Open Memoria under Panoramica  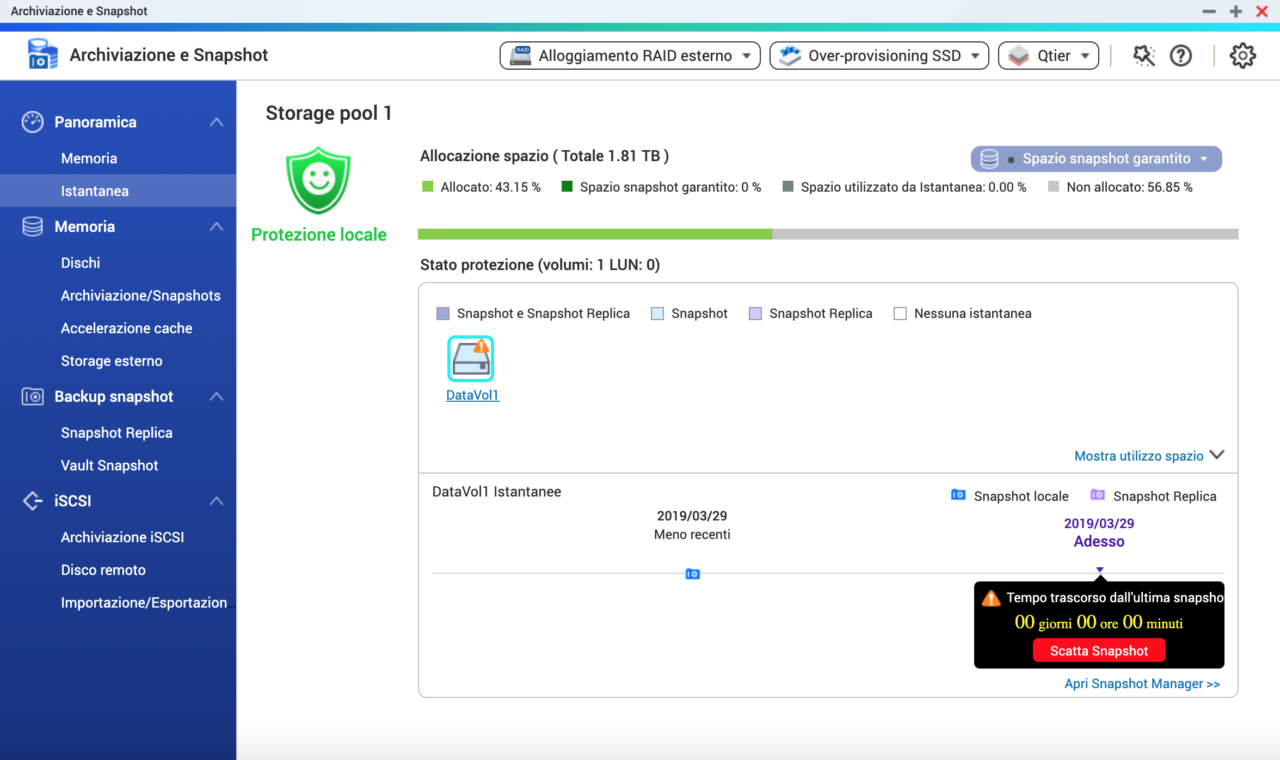pyautogui.click(x=89, y=158)
